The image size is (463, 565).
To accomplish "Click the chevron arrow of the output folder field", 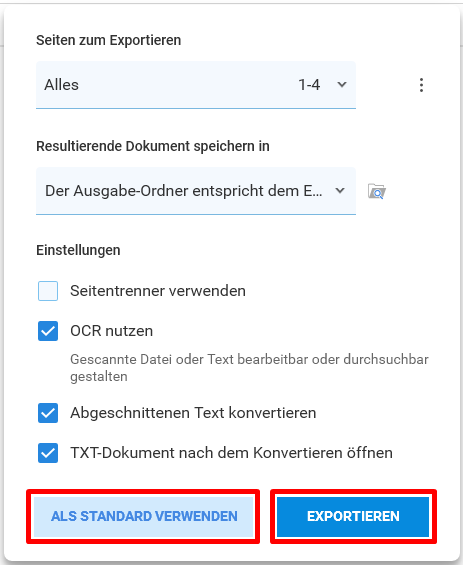I will (x=340, y=191).
